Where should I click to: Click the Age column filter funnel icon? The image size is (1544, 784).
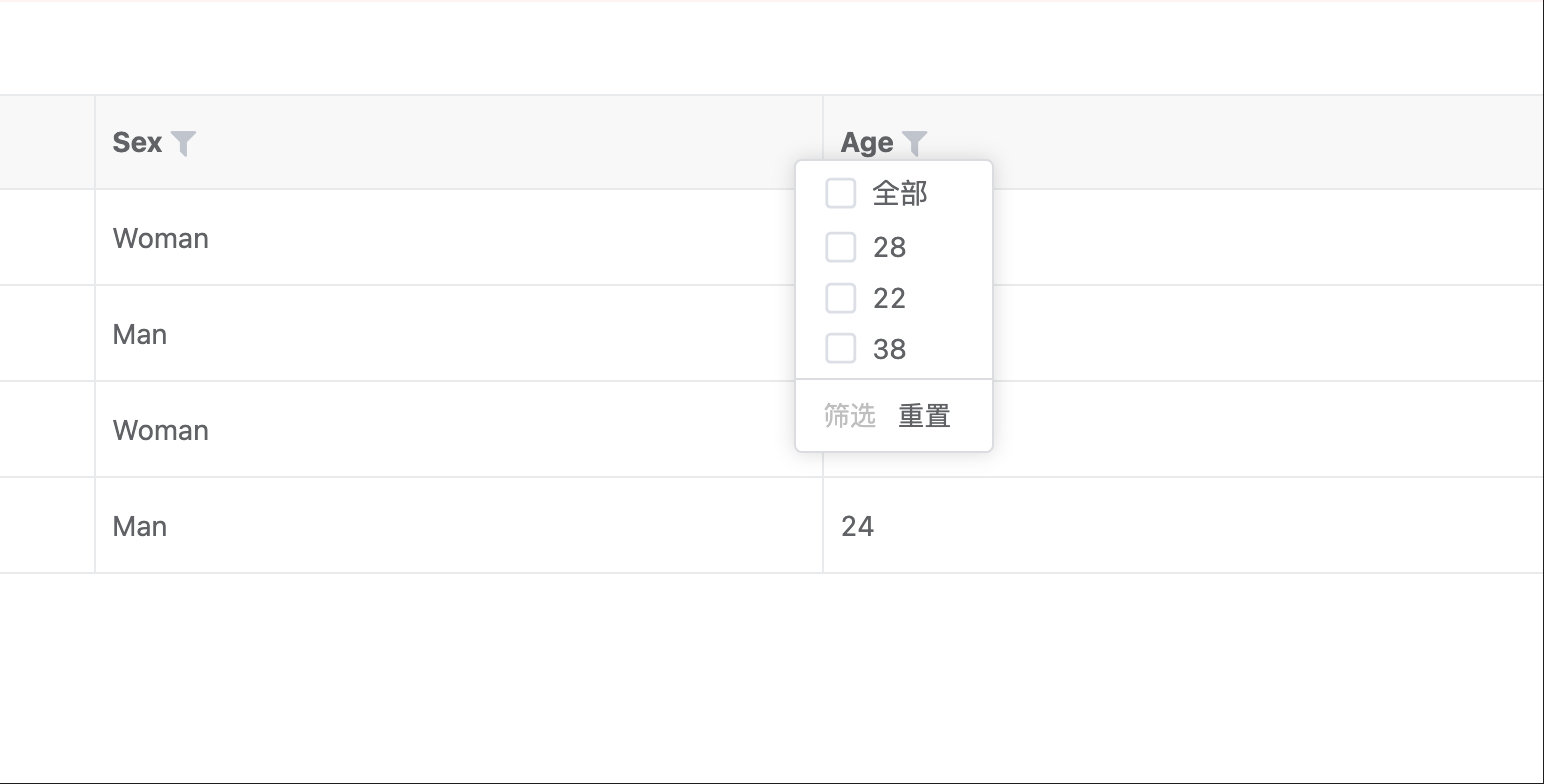click(x=914, y=143)
